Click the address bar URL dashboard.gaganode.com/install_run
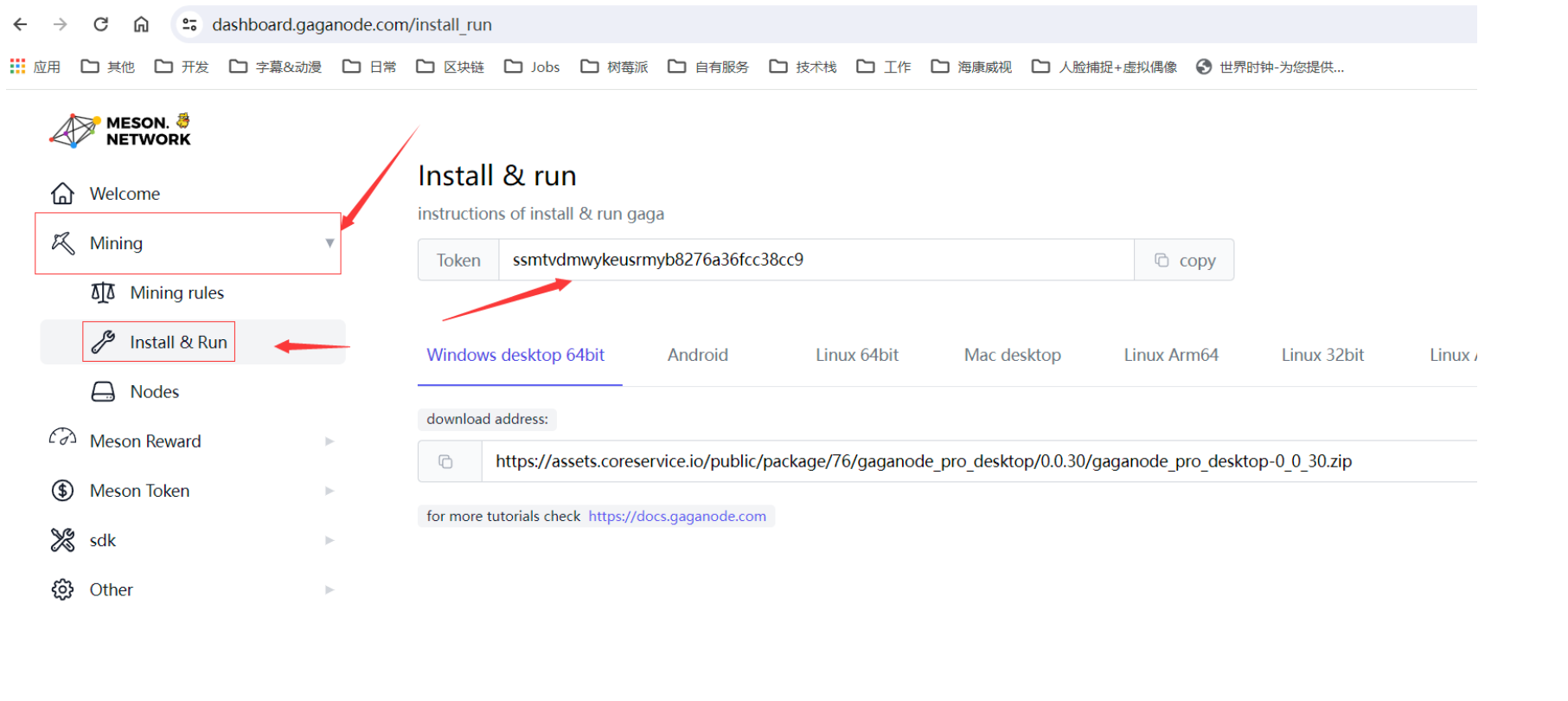Screen dimensions: 1568x701 pyautogui.click(x=352, y=25)
